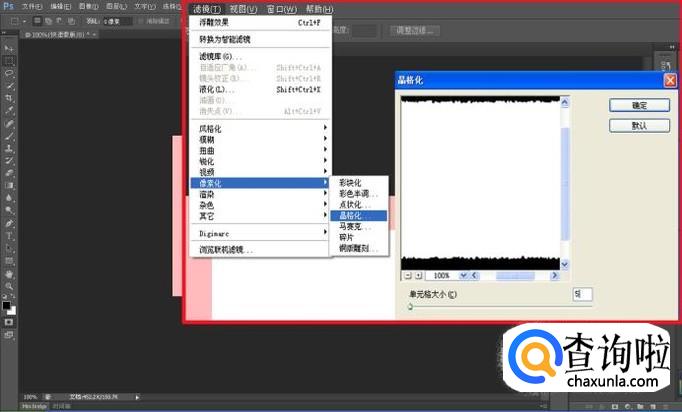Image resolution: width=682 pixels, height=412 pixels.
Task: Expand the 模糊 submenu
Action: (260, 139)
